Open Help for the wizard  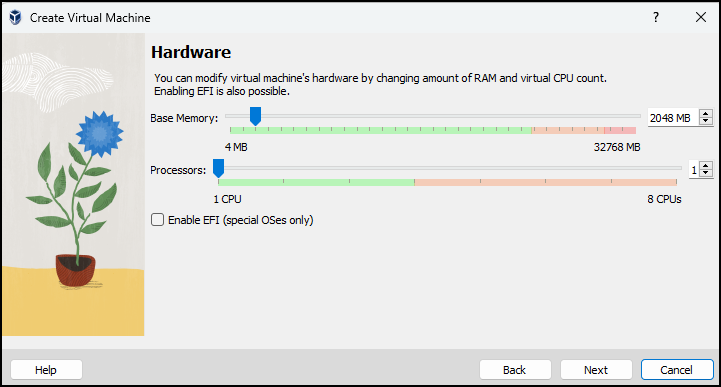point(46,370)
